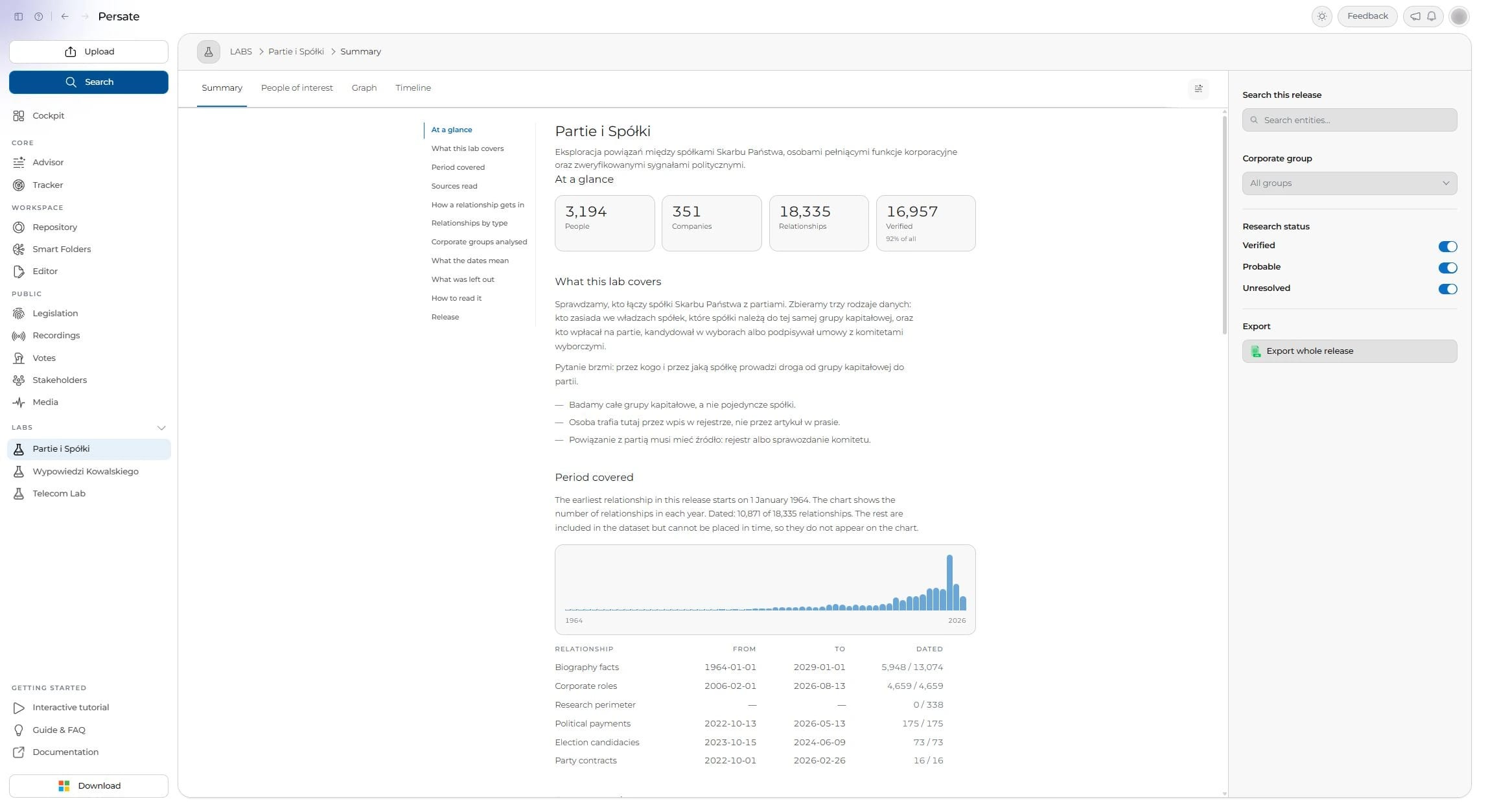Click Export whole release button
This screenshot has height=812, width=1486.
1349,351
